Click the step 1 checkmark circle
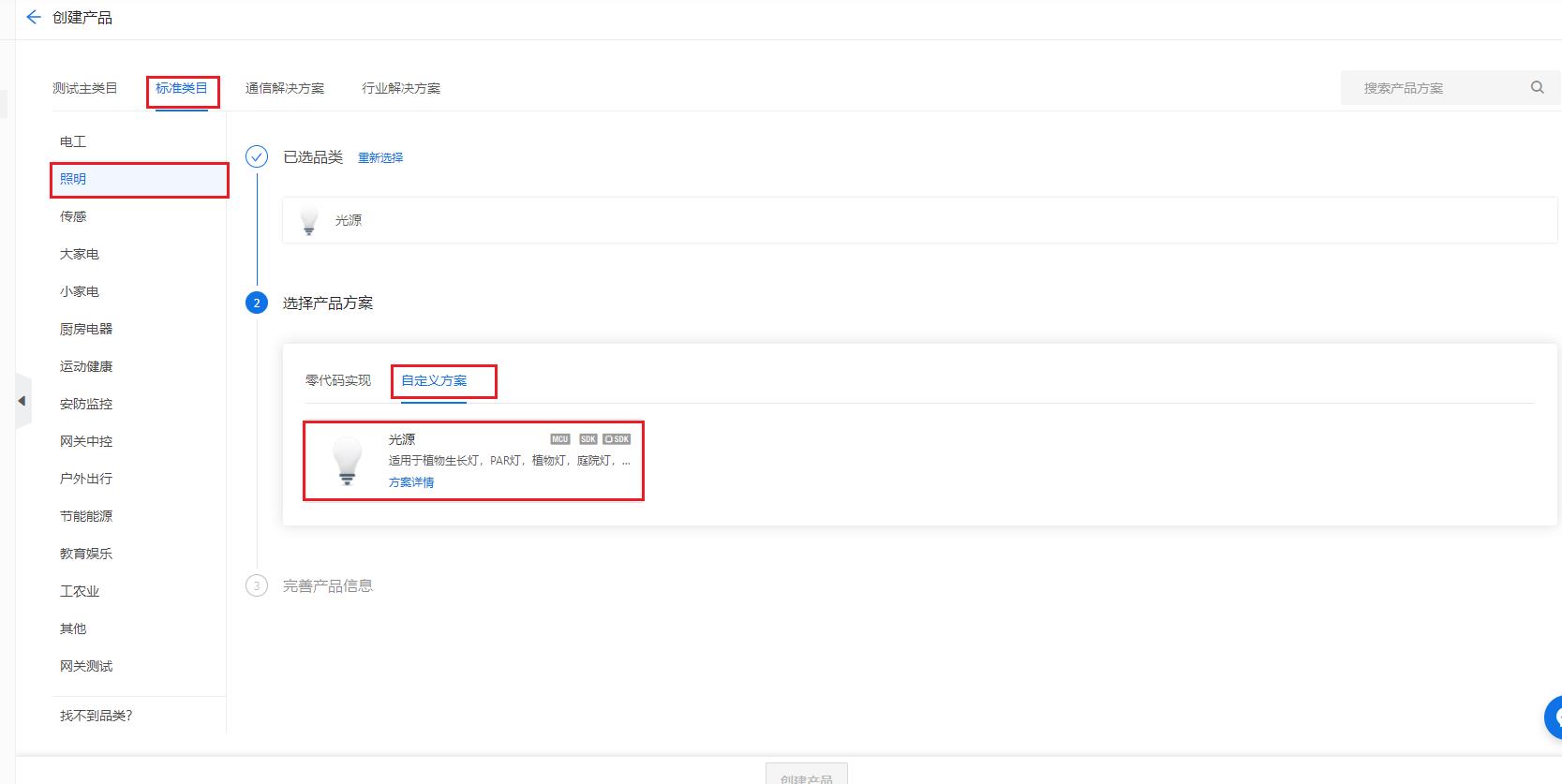1562x784 pixels. (x=257, y=156)
